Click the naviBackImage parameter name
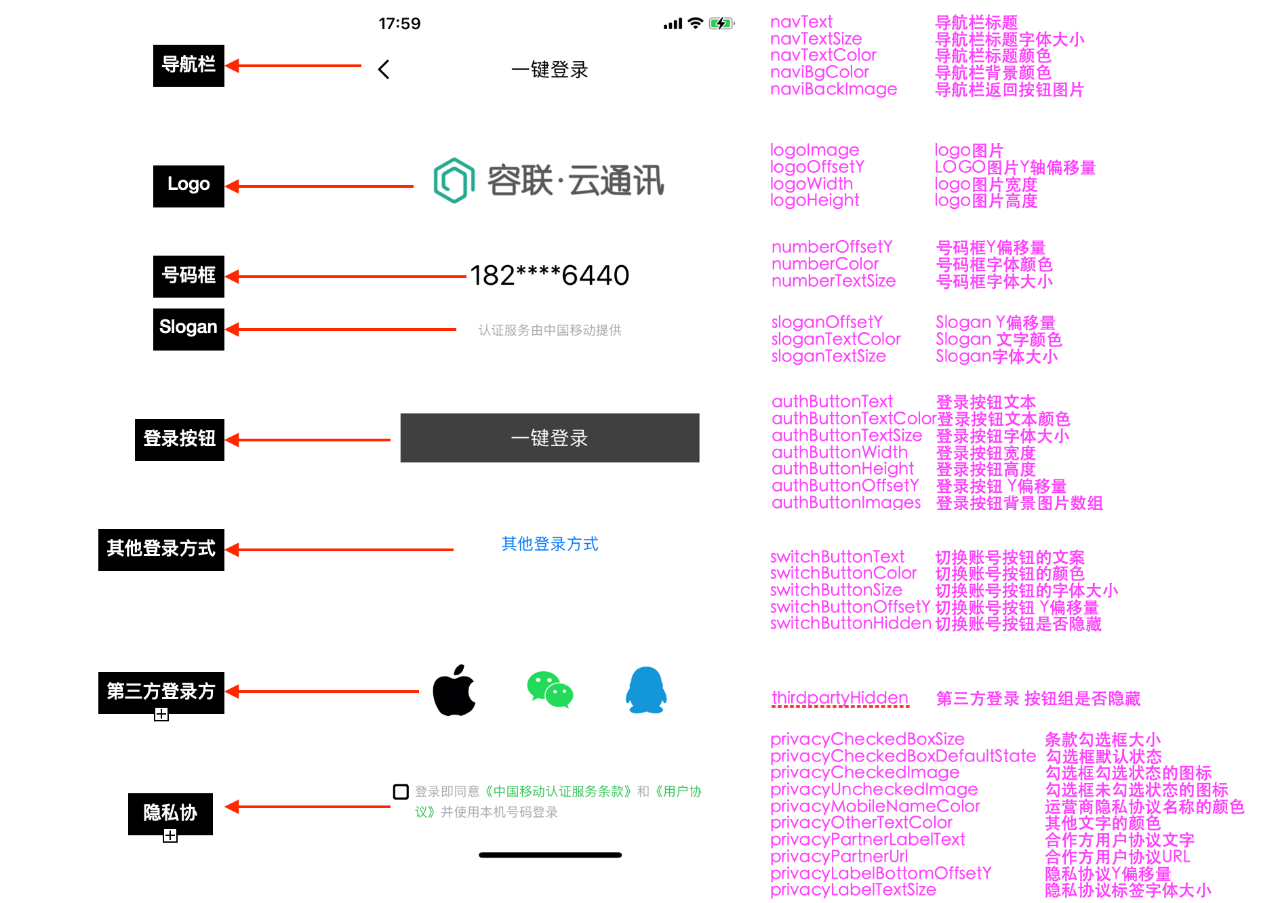The height and width of the screenshot is (903, 1280). [834, 89]
